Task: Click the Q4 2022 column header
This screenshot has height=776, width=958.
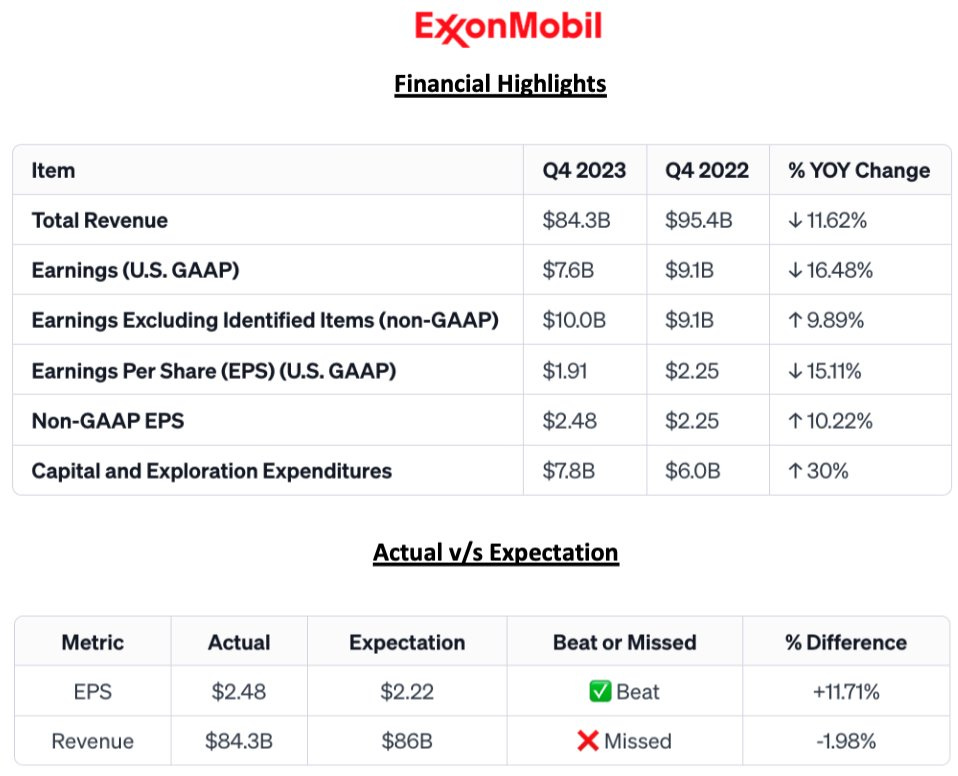Action: tap(707, 171)
